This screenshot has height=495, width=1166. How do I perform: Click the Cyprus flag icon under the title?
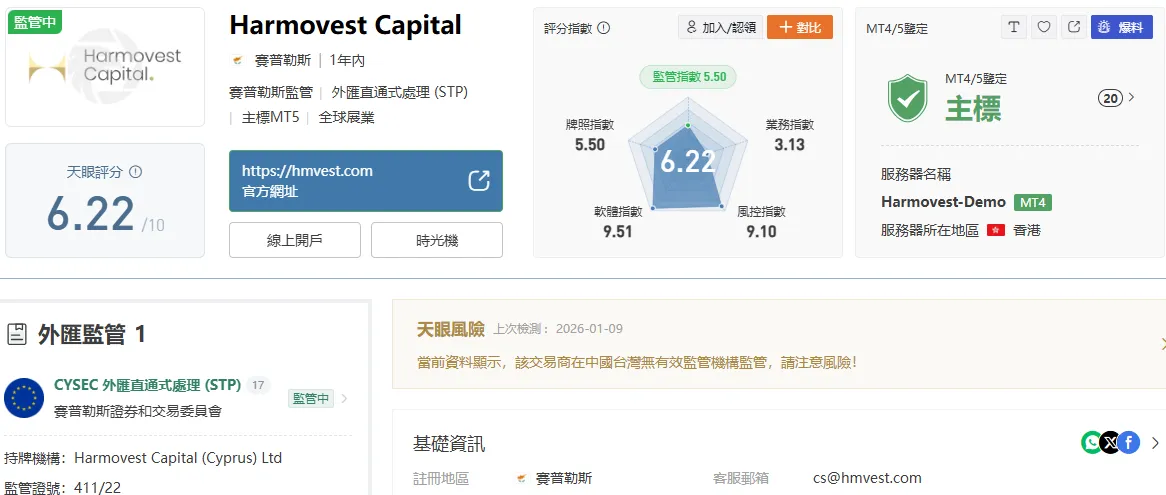pos(238,61)
